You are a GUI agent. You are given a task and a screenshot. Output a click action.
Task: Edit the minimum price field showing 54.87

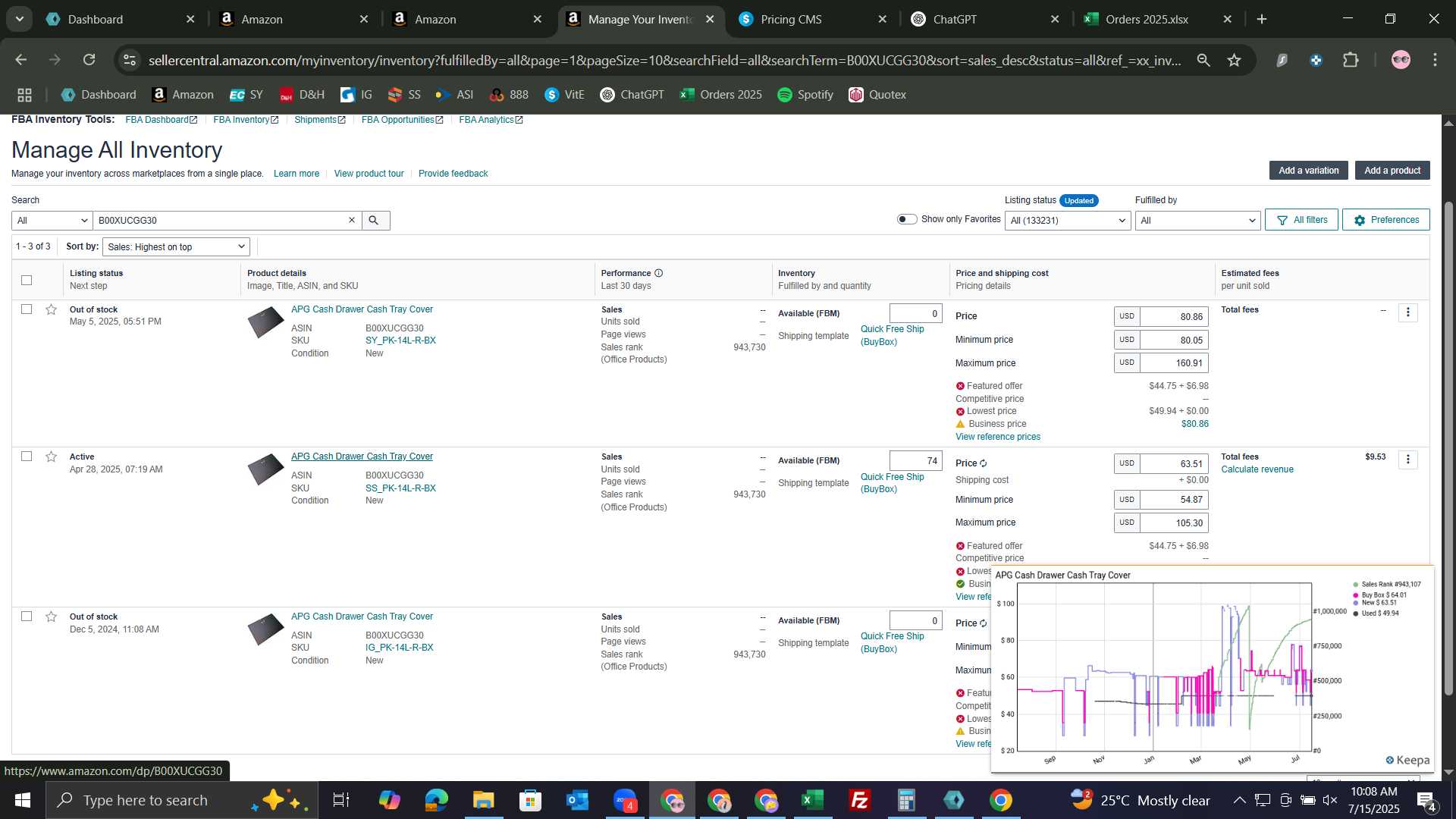point(1174,500)
